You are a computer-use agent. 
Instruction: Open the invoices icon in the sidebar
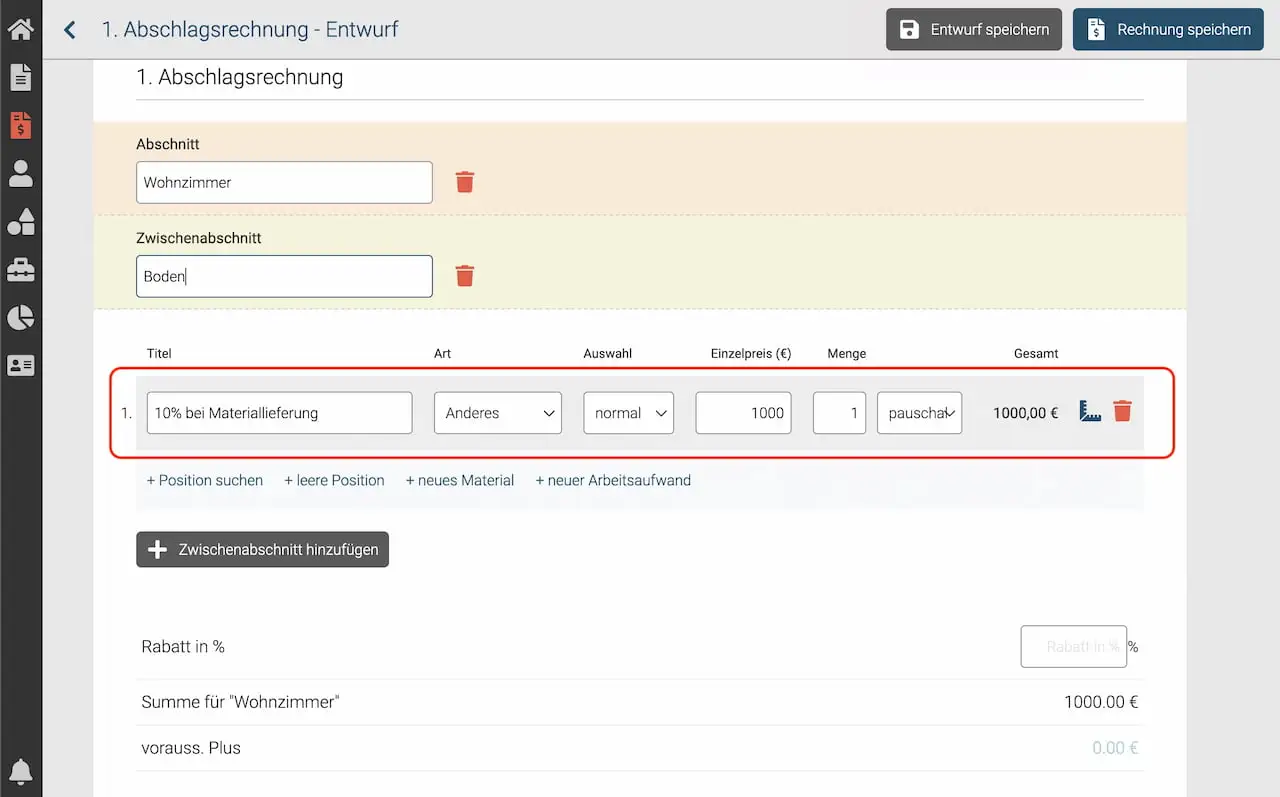pyautogui.click(x=21, y=125)
